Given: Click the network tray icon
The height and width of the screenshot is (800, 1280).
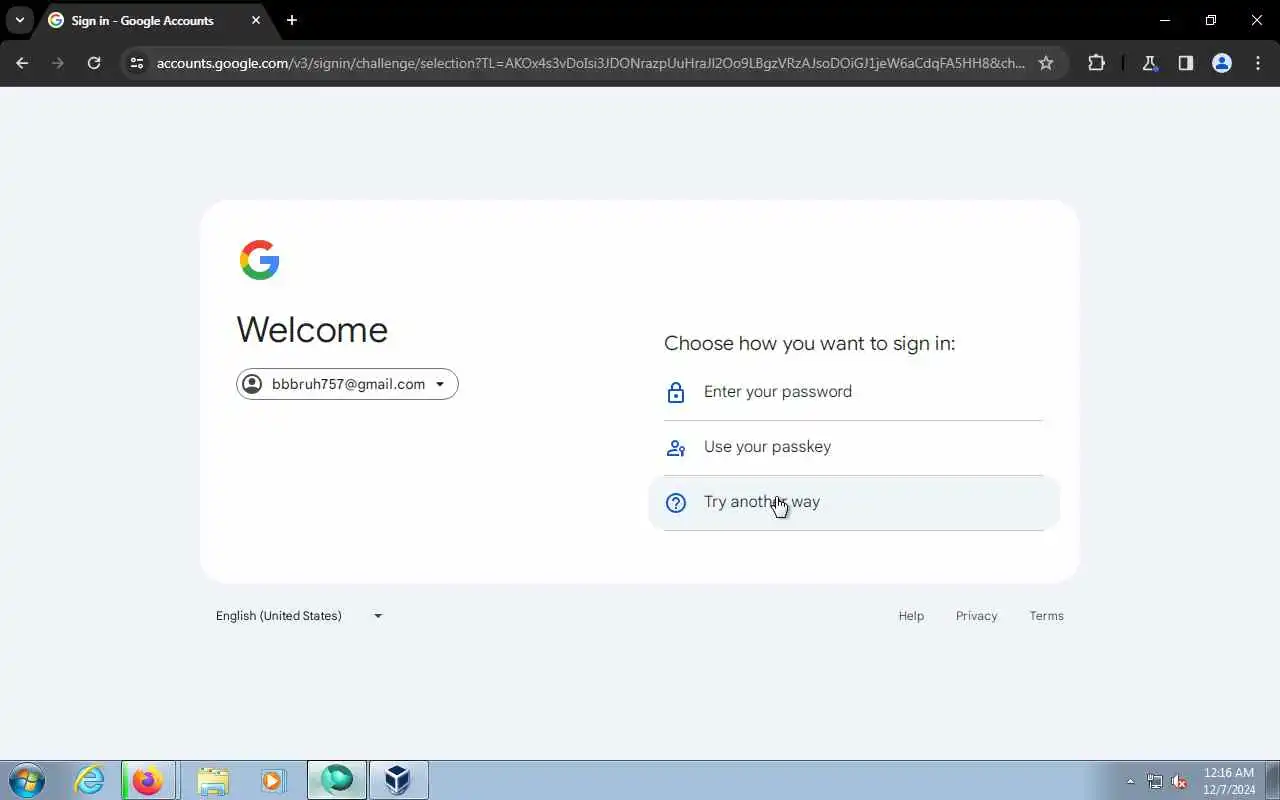Looking at the screenshot, I should point(1155,781).
